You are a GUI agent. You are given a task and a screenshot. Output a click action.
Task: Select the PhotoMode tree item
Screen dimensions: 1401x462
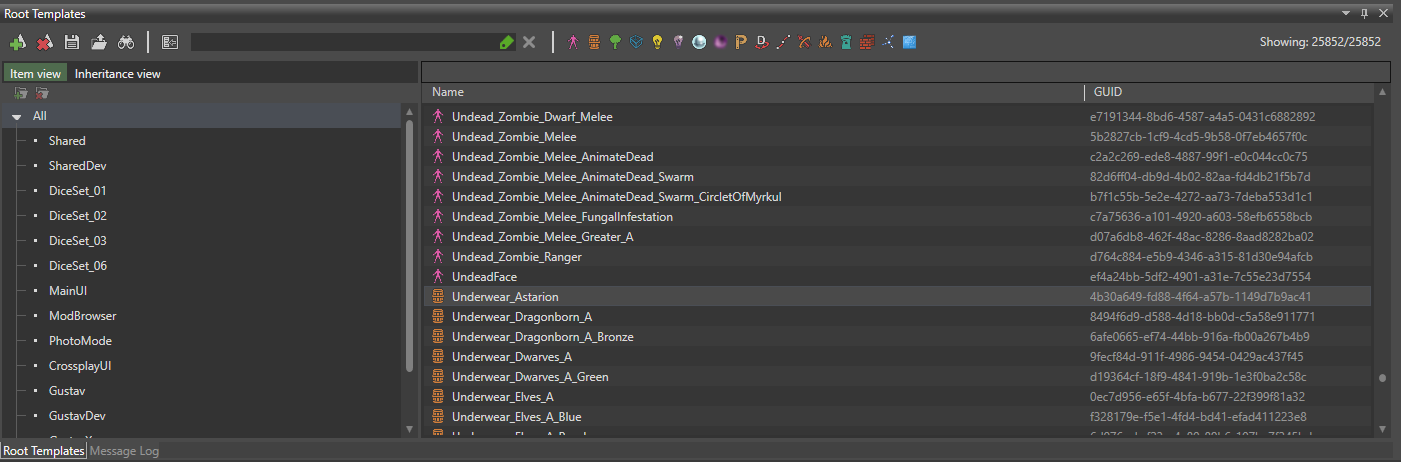[x=80, y=341]
